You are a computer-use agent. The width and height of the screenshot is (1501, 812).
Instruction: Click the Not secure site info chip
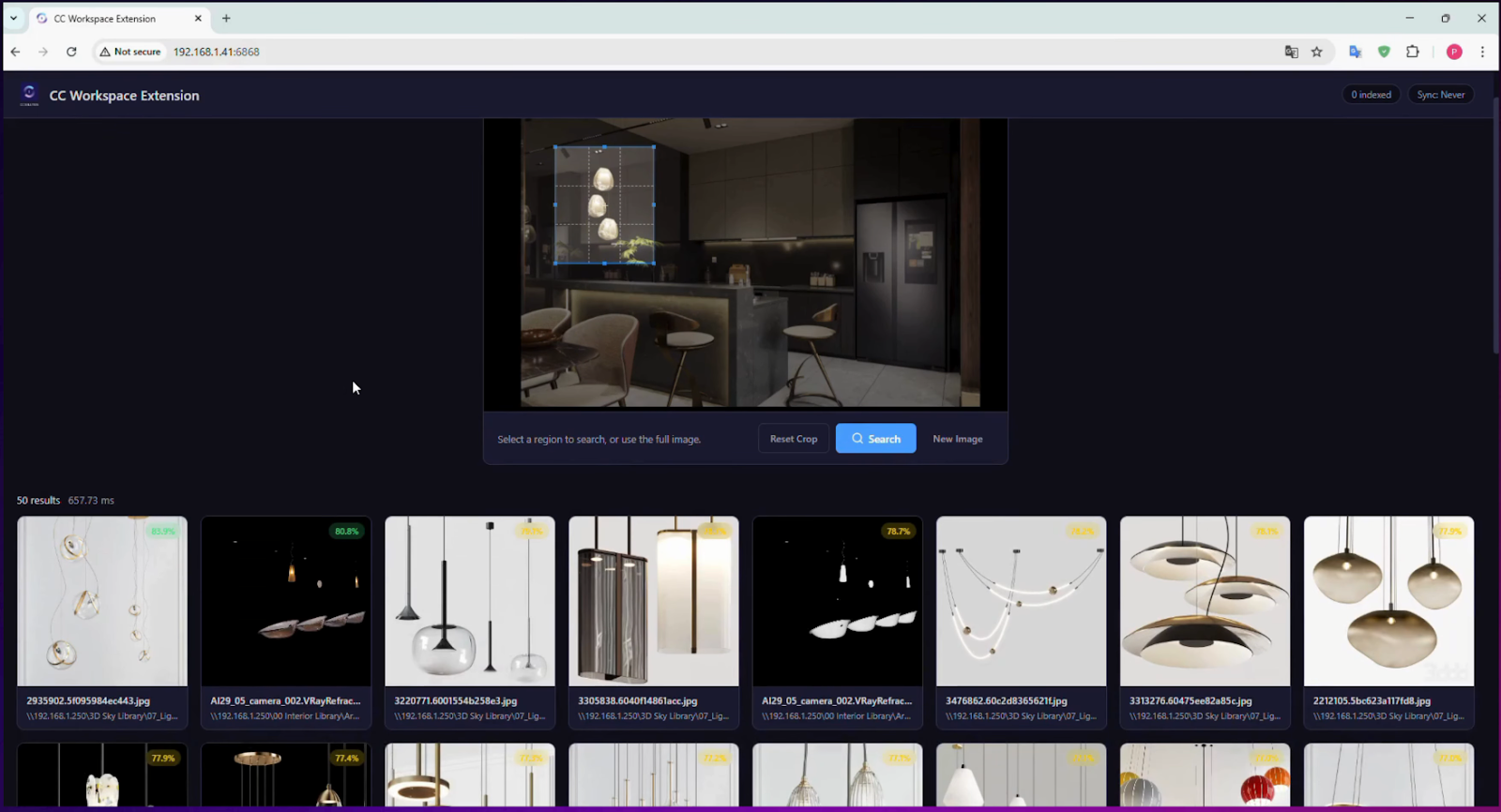[130, 52]
